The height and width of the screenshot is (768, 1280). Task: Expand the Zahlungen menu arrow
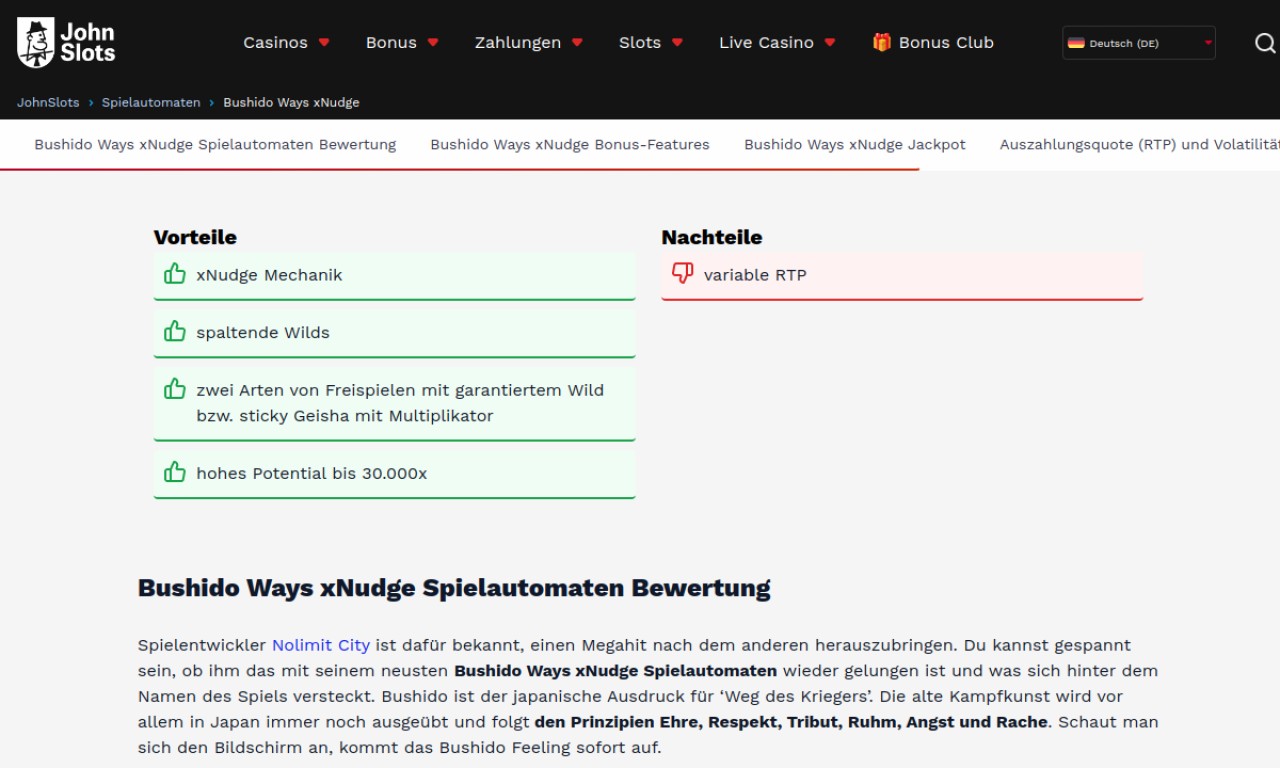pos(577,43)
